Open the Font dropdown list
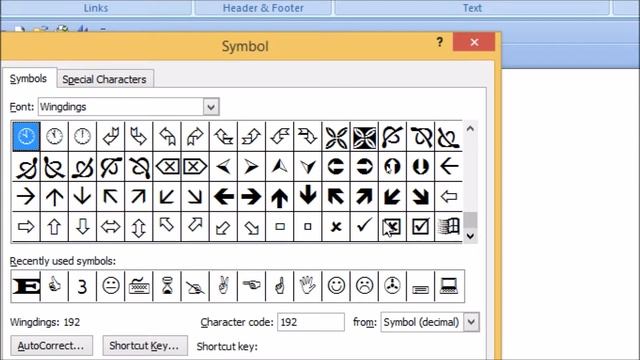Viewport: 640px width, 360px height. pyautogui.click(x=211, y=107)
